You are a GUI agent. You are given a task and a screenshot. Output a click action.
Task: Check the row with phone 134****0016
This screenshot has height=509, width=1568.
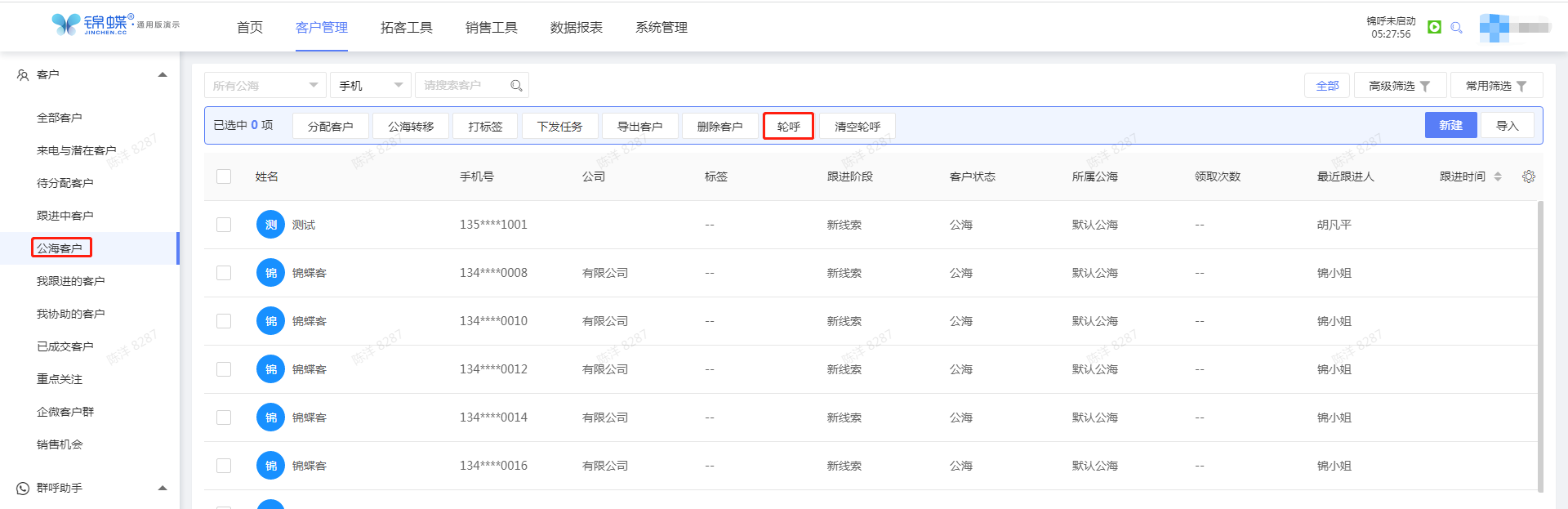[x=224, y=466]
